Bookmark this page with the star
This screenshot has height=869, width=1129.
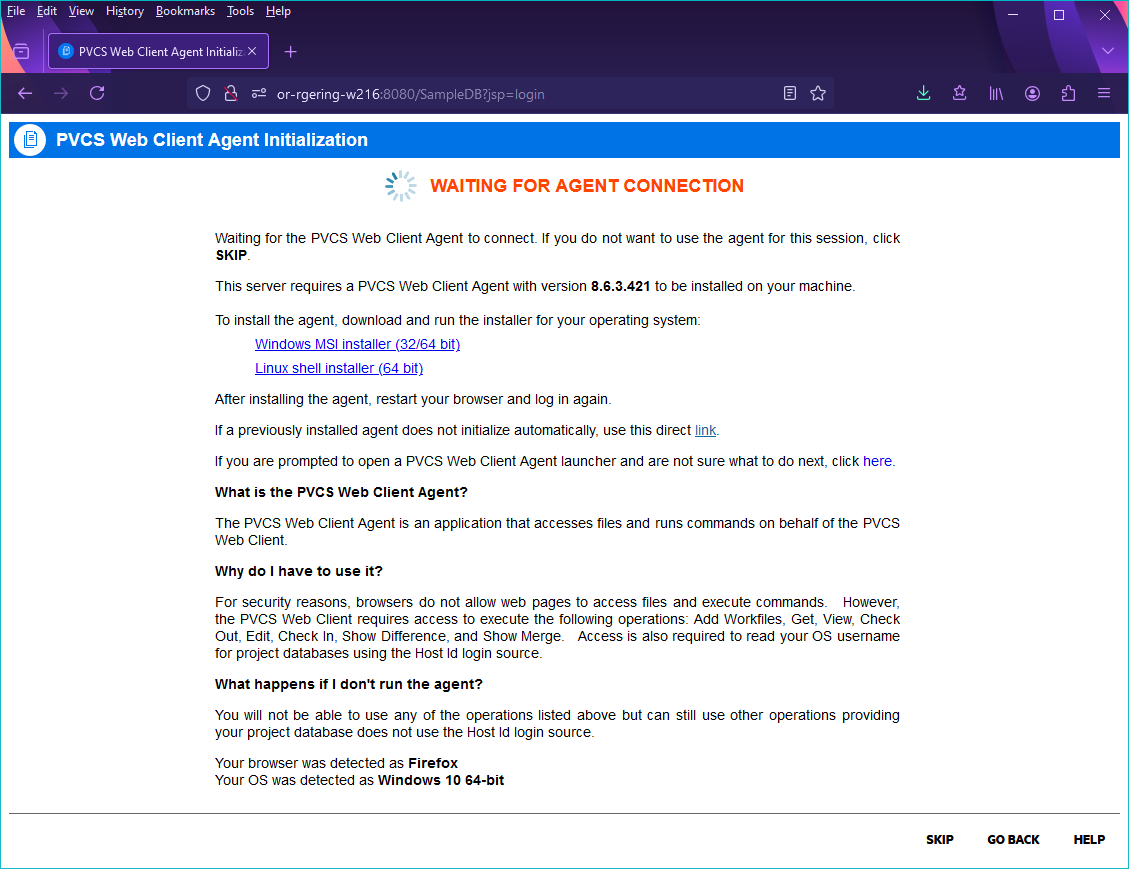818,93
